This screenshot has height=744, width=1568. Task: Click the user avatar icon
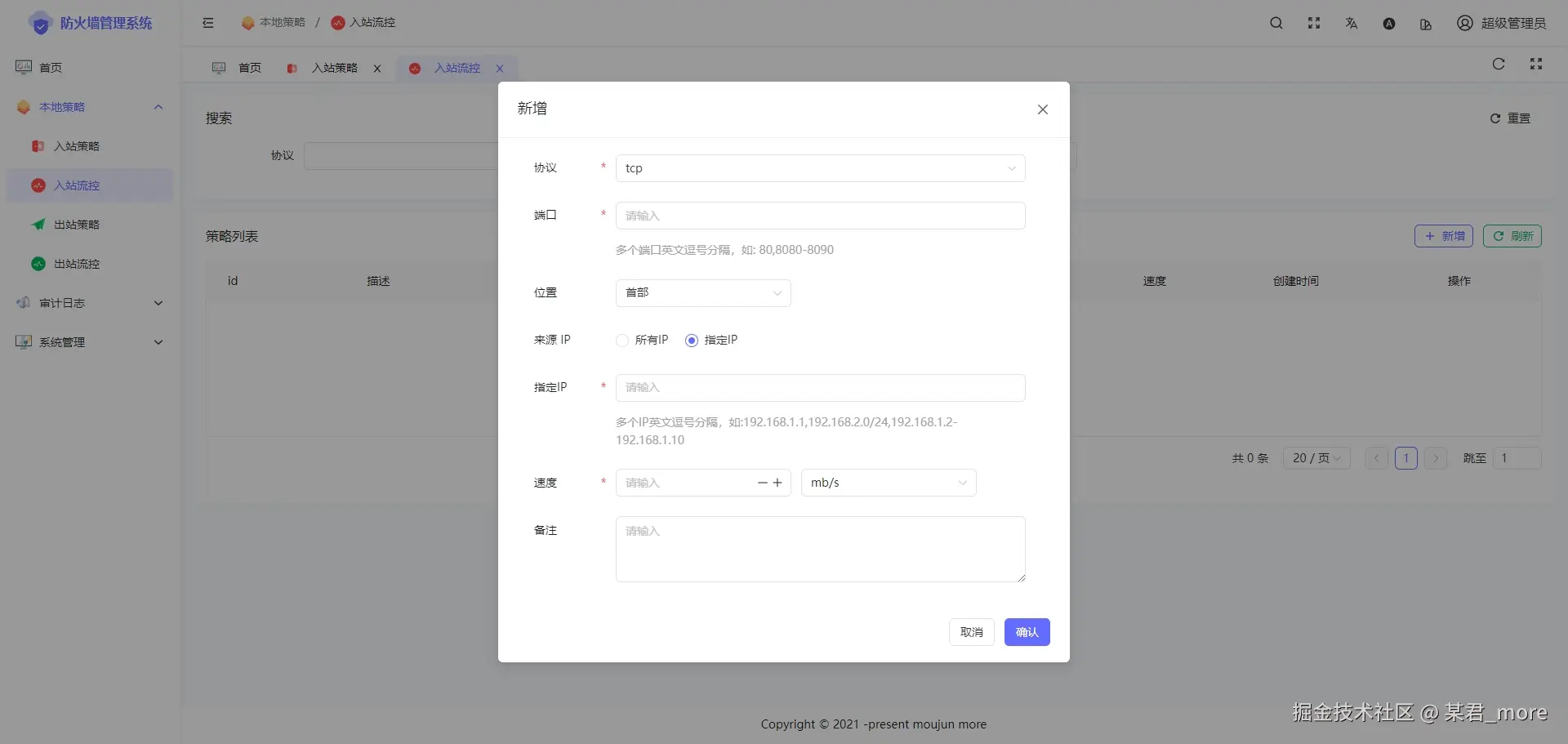[x=1465, y=23]
